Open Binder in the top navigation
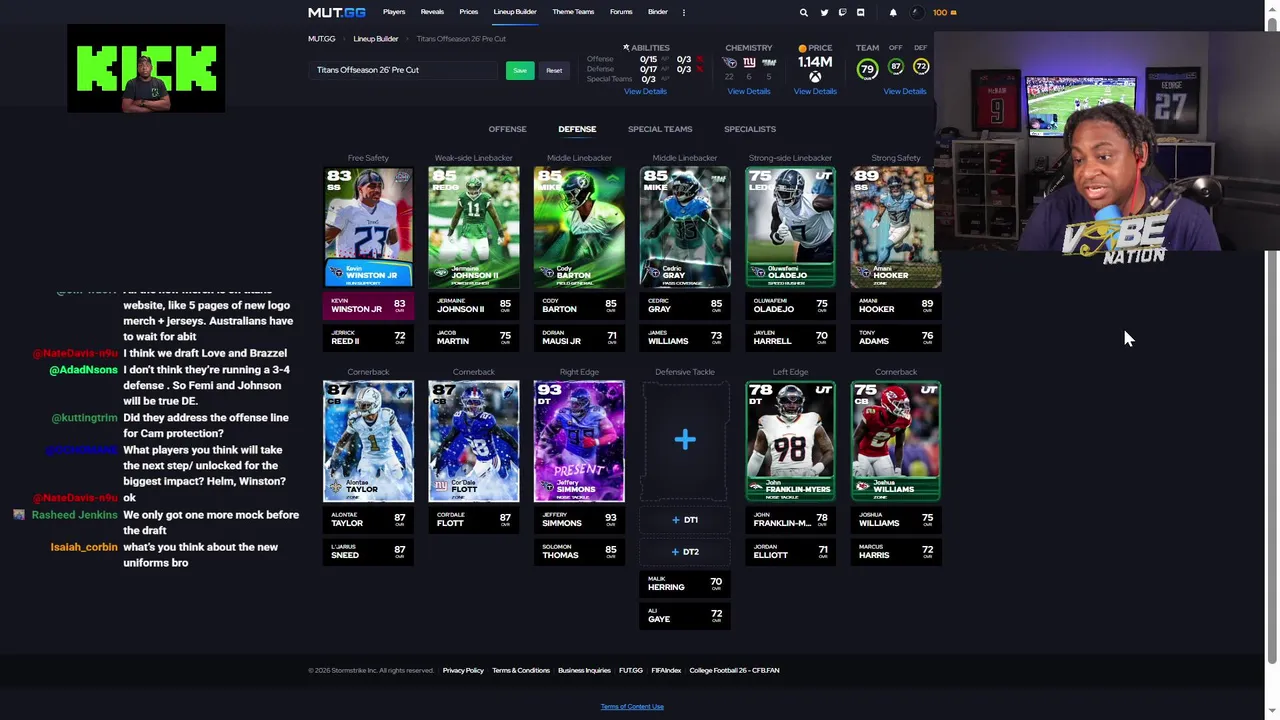This screenshot has width=1280, height=720. [x=657, y=12]
